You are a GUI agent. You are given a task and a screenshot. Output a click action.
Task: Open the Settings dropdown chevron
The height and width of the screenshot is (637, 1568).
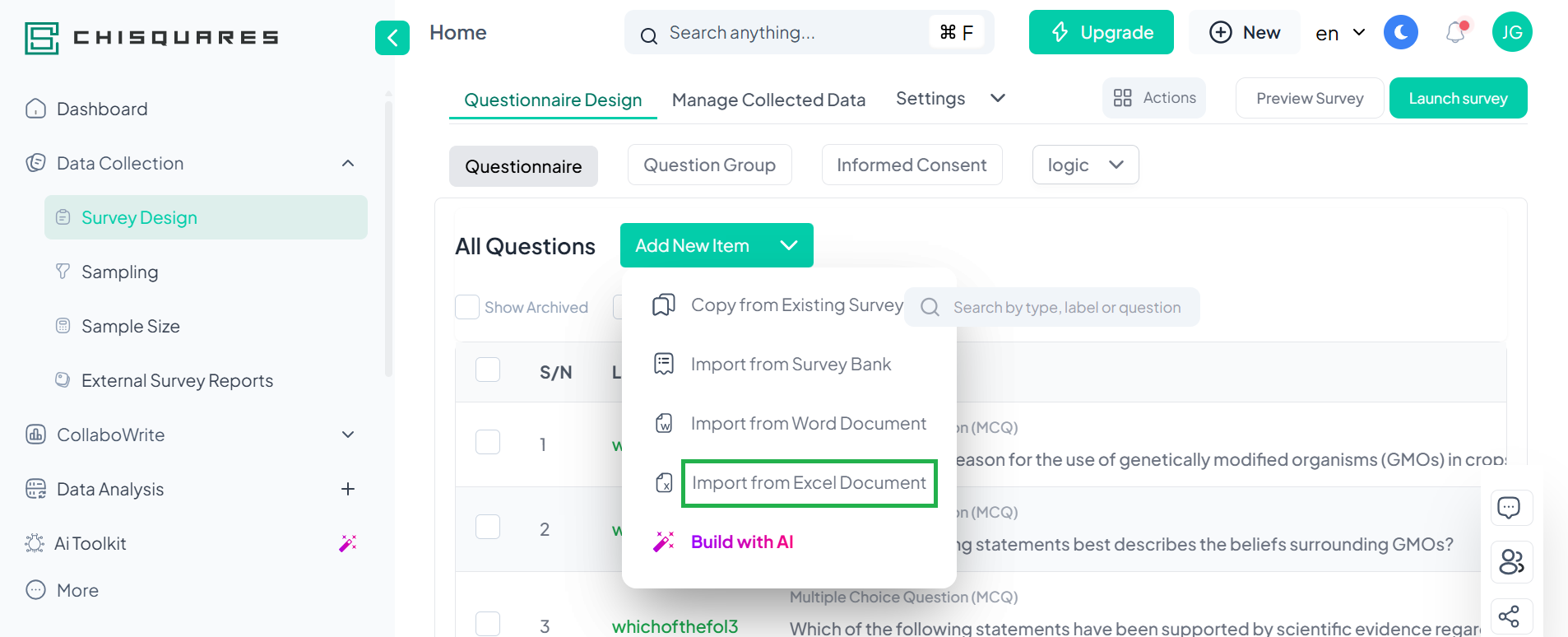click(x=998, y=98)
